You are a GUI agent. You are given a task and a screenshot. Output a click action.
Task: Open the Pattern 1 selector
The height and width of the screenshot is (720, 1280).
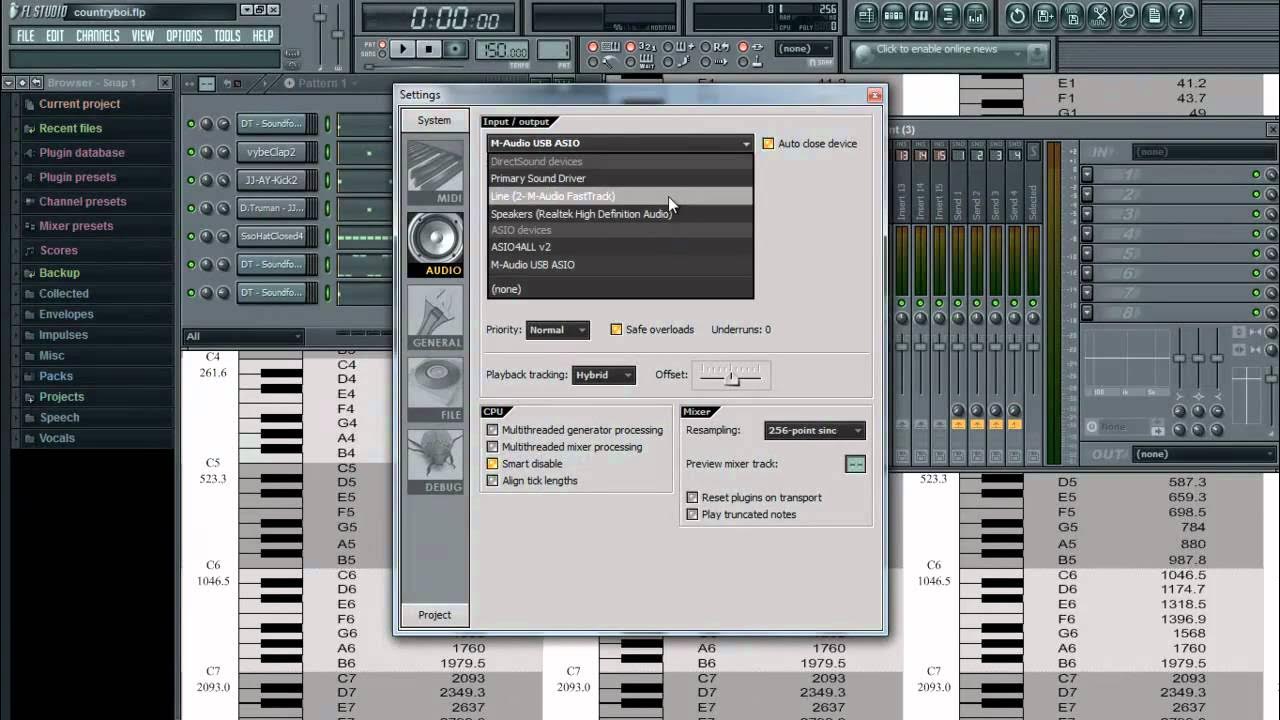[322, 83]
